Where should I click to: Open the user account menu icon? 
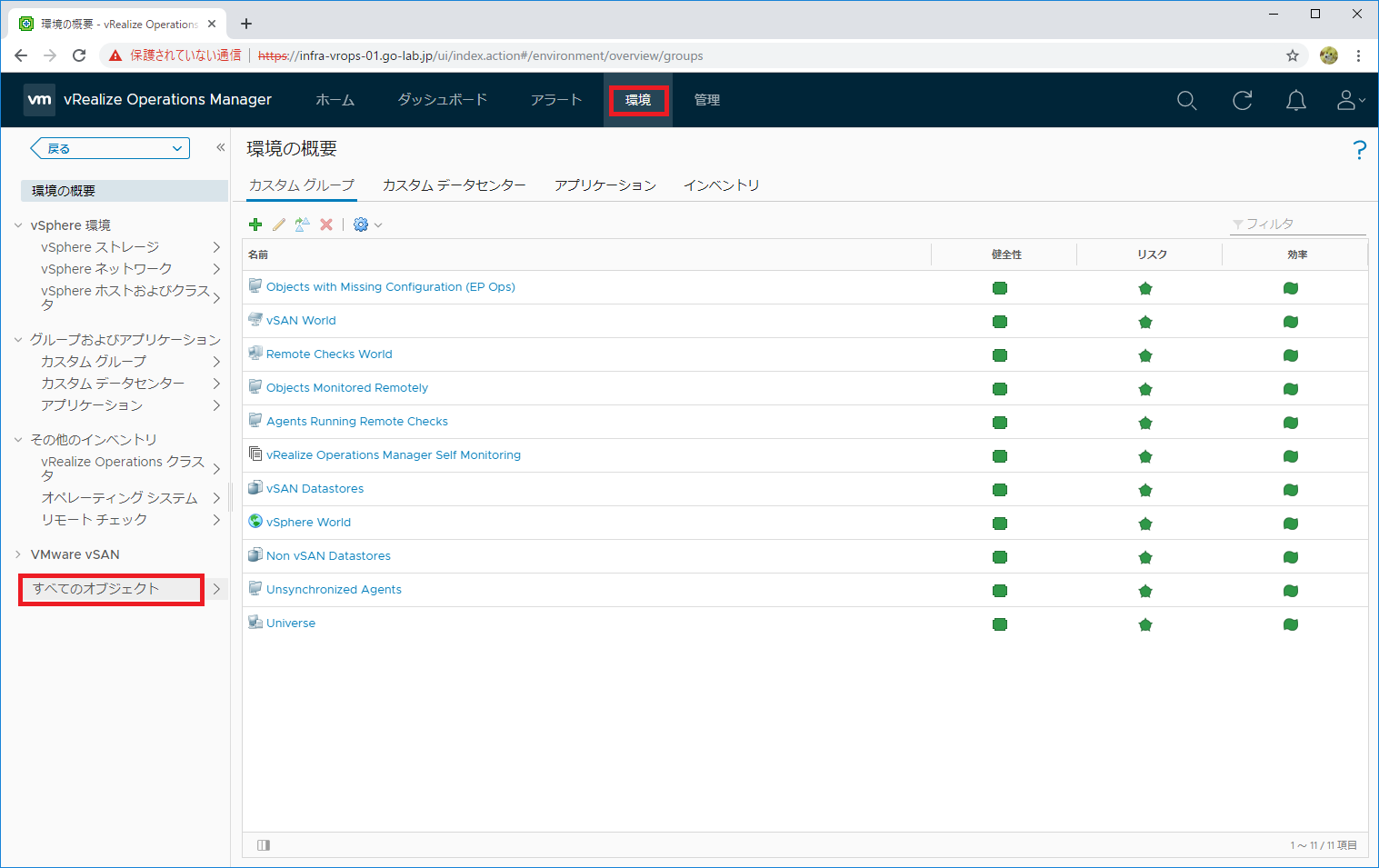click(1351, 100)
